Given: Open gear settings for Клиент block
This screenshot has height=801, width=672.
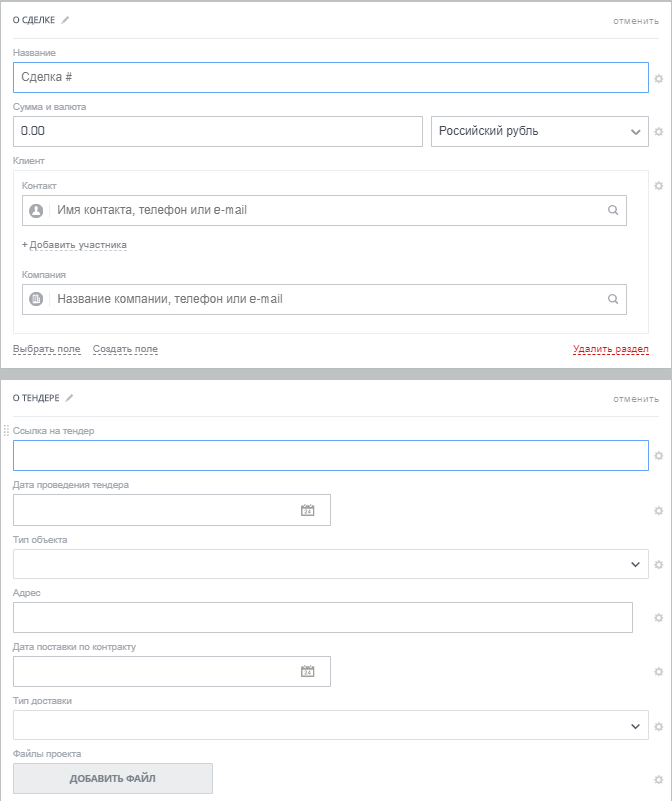Looking at the screenshot, I should (x=658, y=185).
